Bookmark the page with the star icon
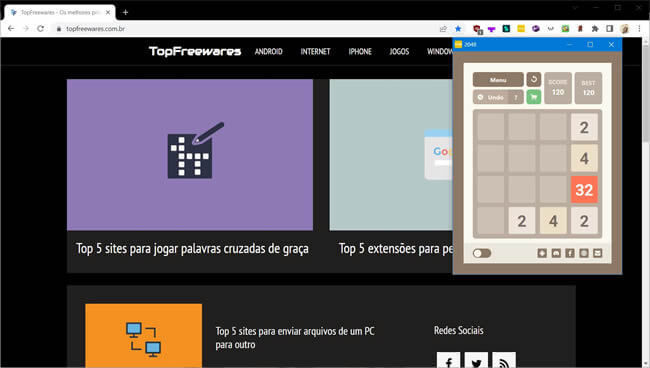 458,29
